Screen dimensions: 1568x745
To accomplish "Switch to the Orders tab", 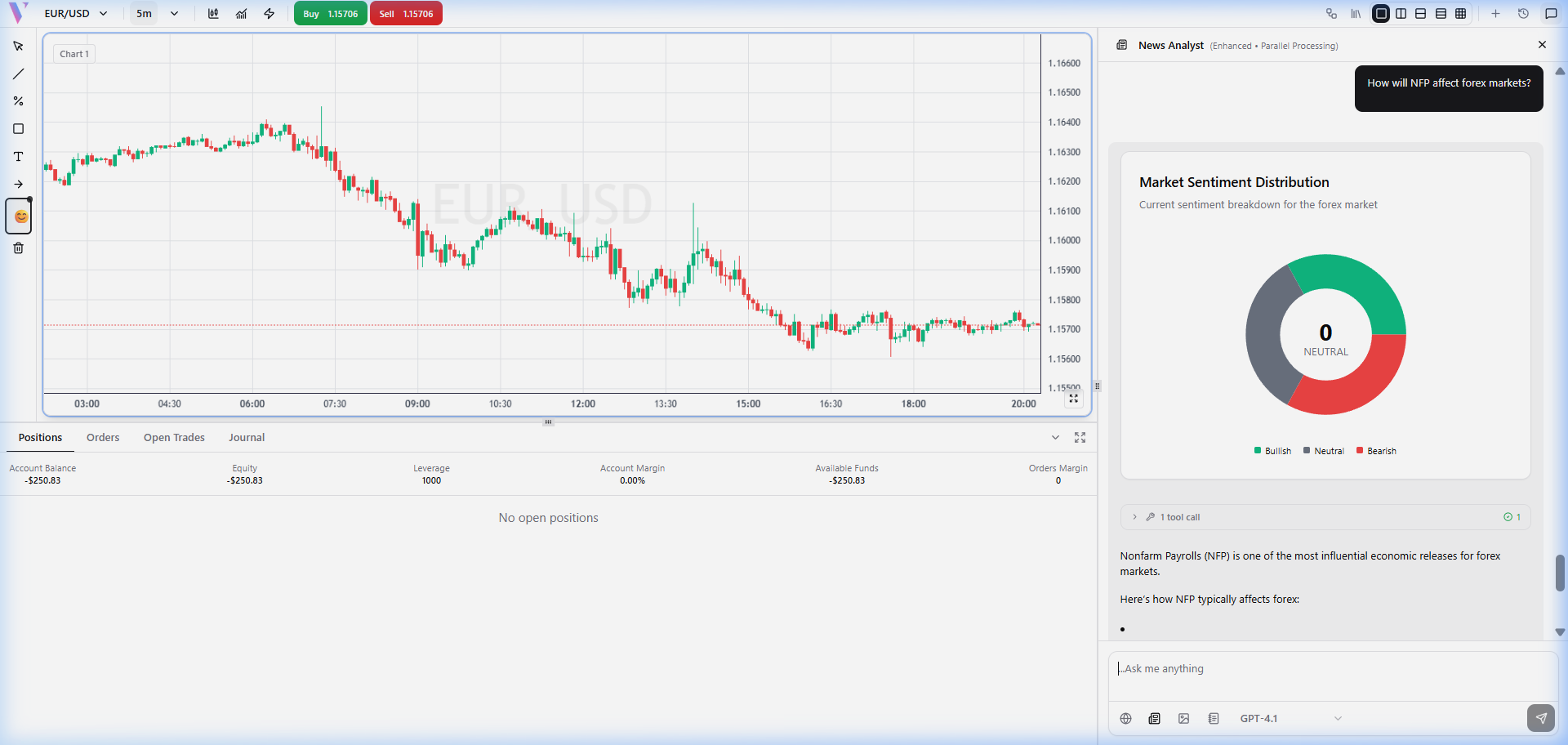I will click(103, 438).
